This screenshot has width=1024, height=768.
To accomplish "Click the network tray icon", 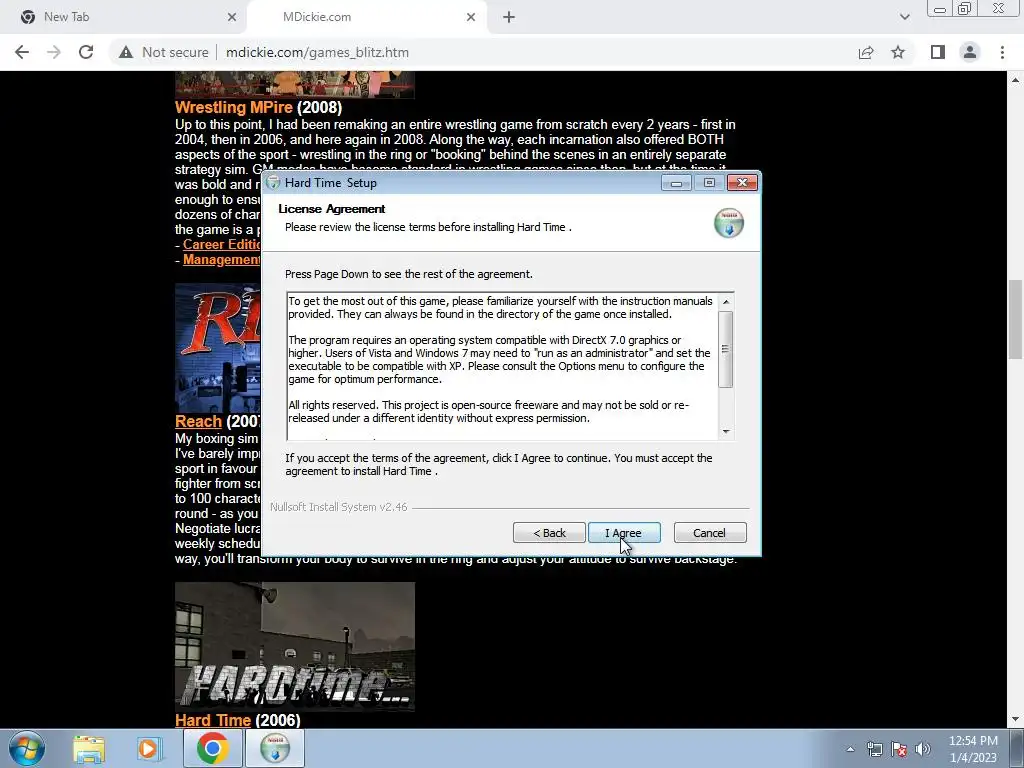I will point(874,749).
